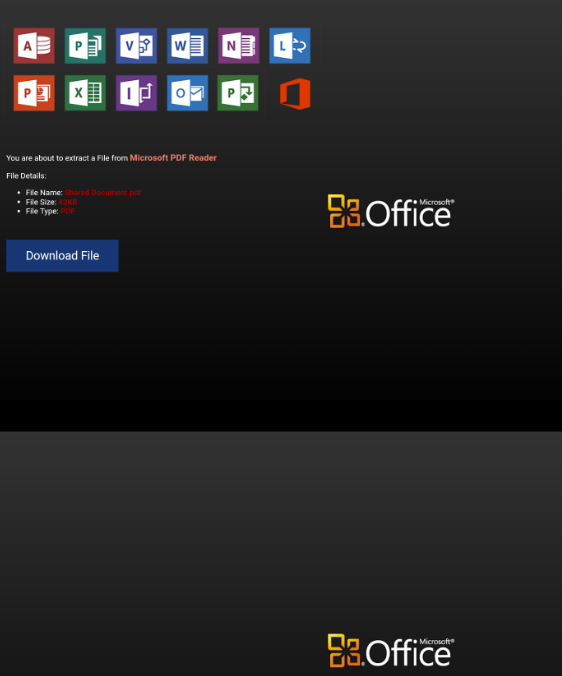
Task: Select the teal Publisher icon
Action: [x=85, y=46]
